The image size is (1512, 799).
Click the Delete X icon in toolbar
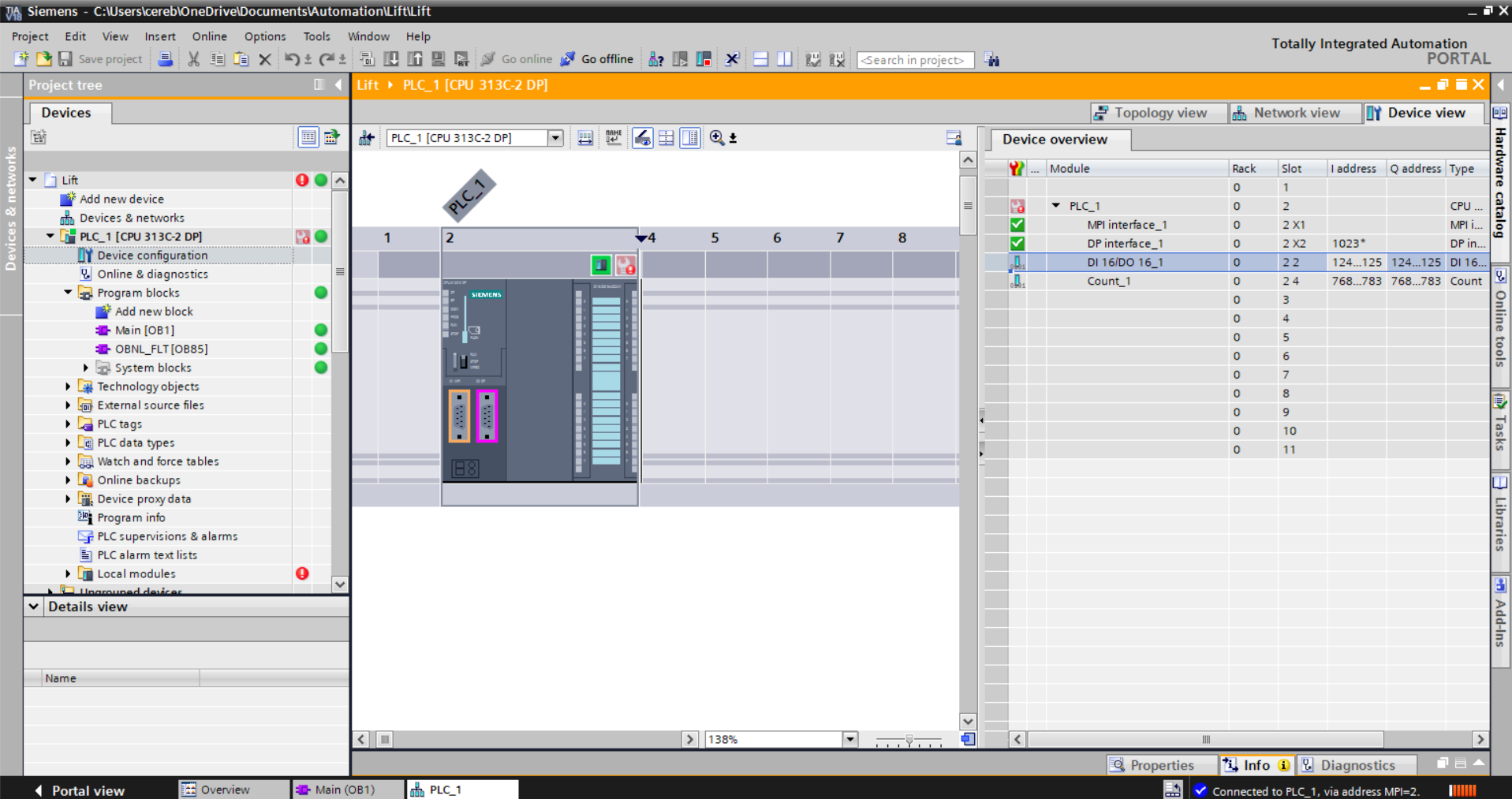265,59
